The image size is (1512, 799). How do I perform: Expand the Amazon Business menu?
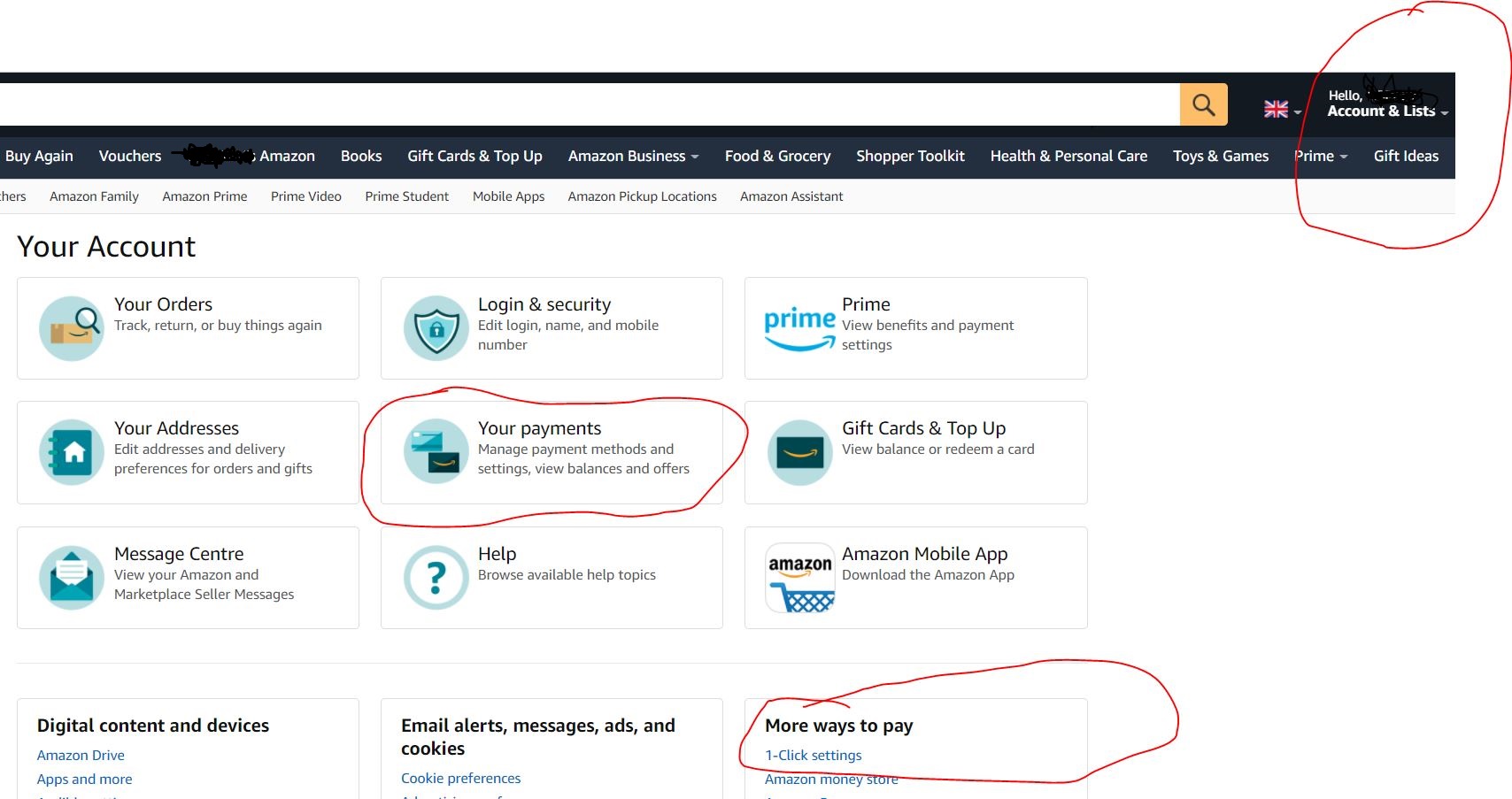(x=633, y=157)
